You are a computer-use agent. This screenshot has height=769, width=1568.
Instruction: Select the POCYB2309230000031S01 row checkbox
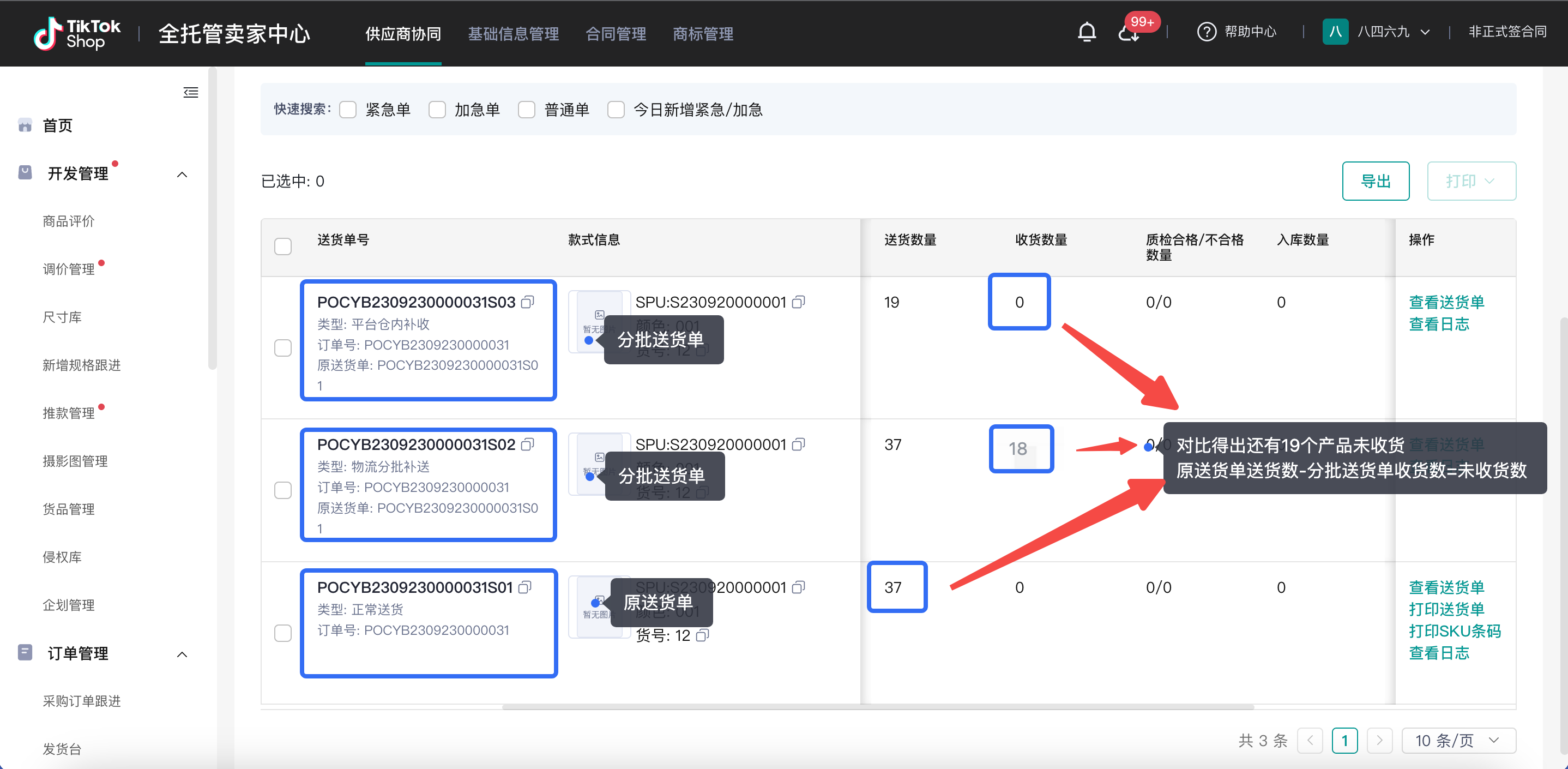(x=283, y=633)
